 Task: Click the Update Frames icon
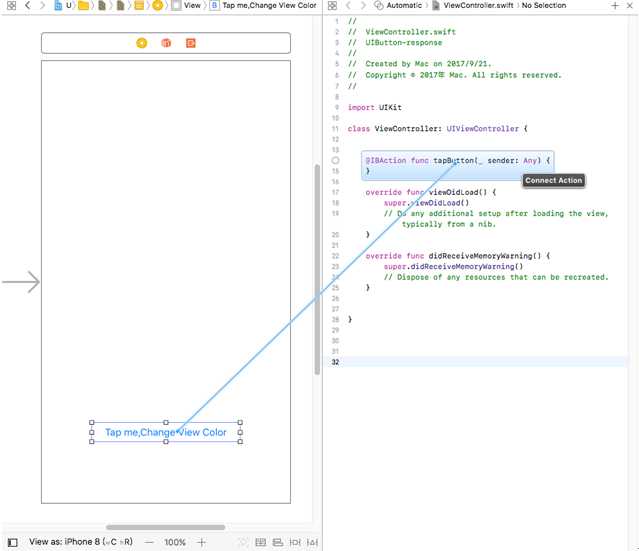tap(243, 542)
